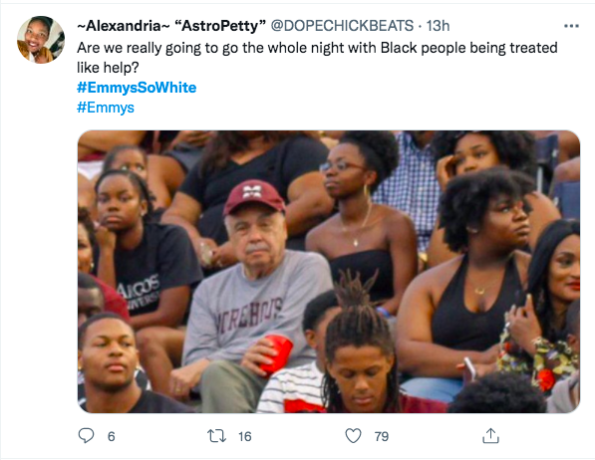This screenshot has height=460, width=595.
Task: Click the "AstroPetty" nickname in the header
Action: click(220, 26)
